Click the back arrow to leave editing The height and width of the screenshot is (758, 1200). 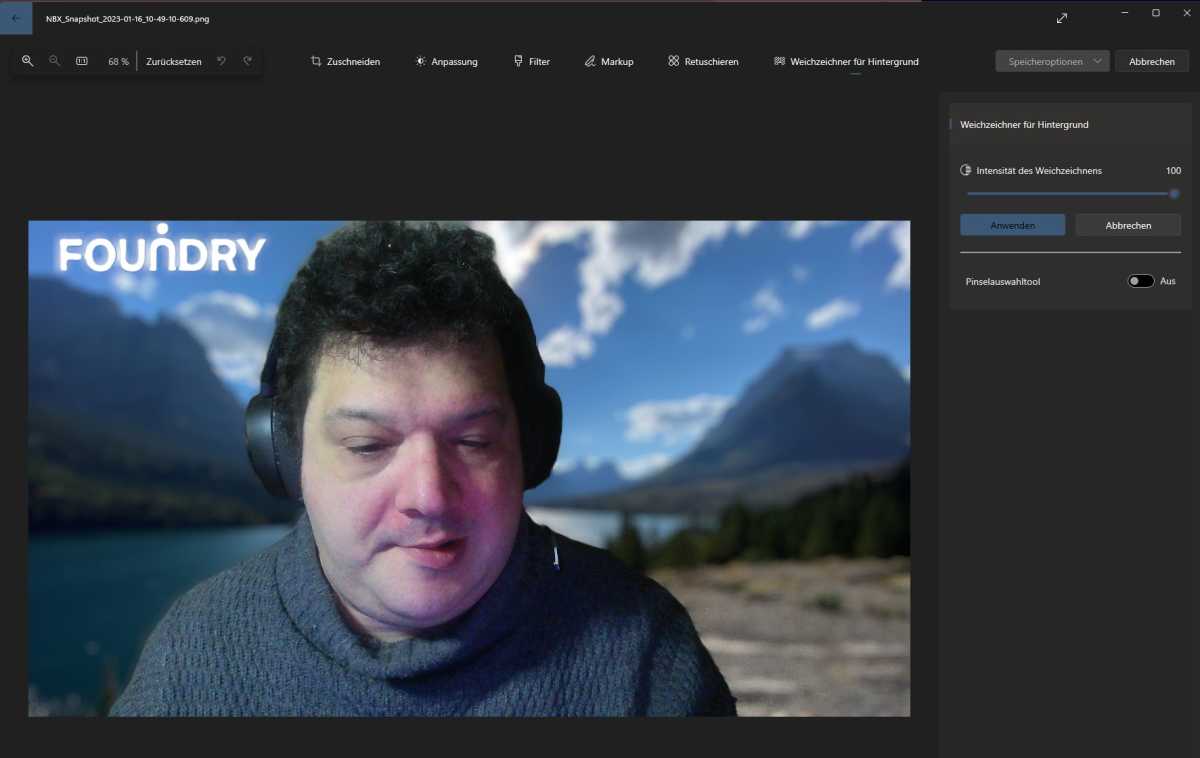(15, 18)
